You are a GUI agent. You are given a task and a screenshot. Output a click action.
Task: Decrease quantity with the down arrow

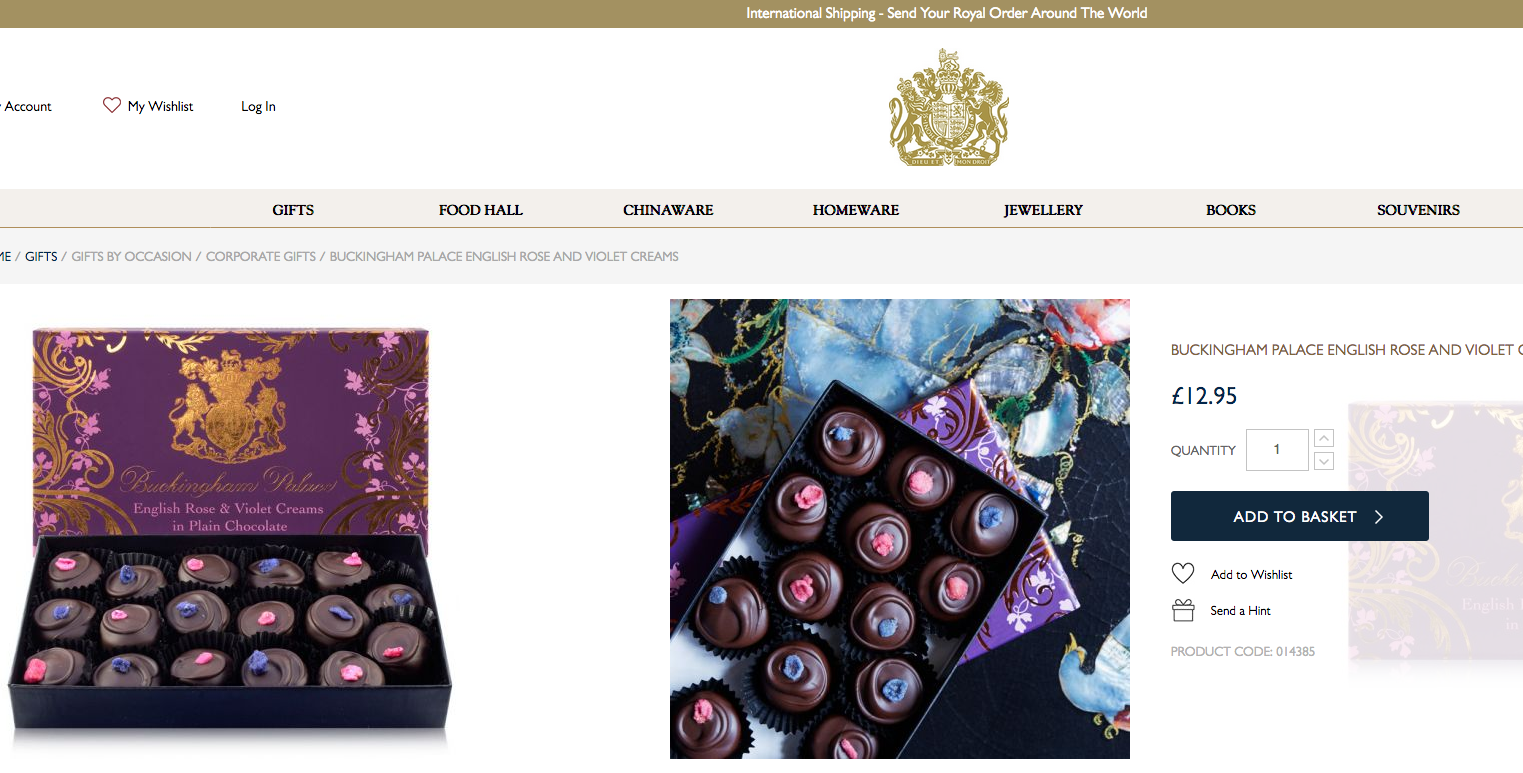(x=1324, y=461)
